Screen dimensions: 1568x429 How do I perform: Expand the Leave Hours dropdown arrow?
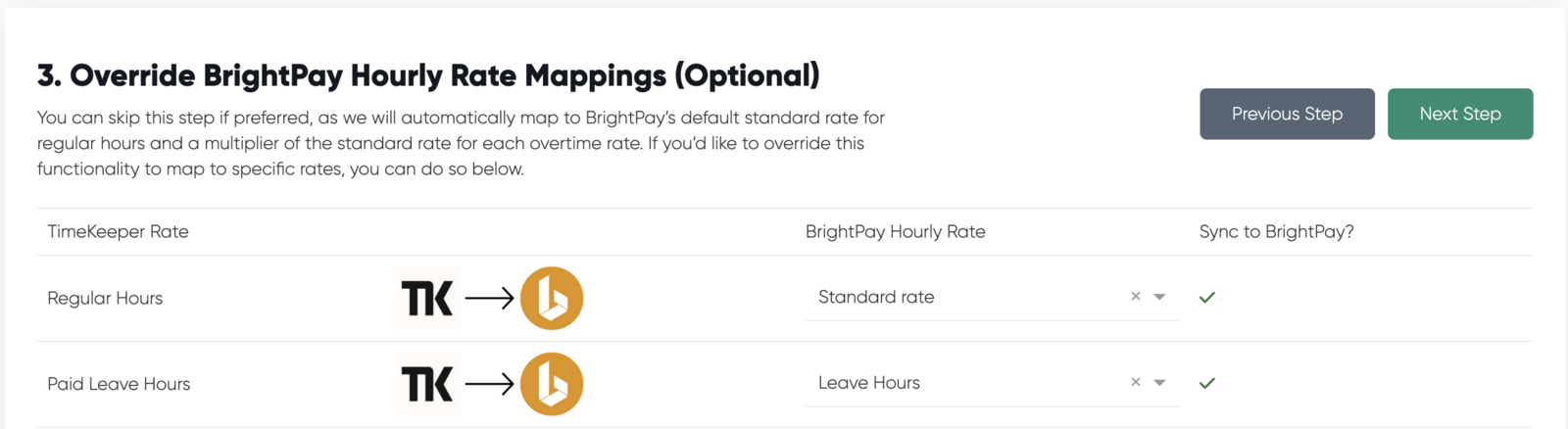pyautogui.click(x=1159, y=383)
